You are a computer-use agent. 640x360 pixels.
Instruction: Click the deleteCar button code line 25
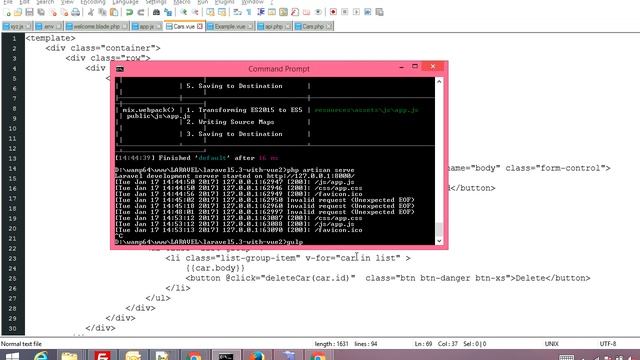tap(388, 278)
